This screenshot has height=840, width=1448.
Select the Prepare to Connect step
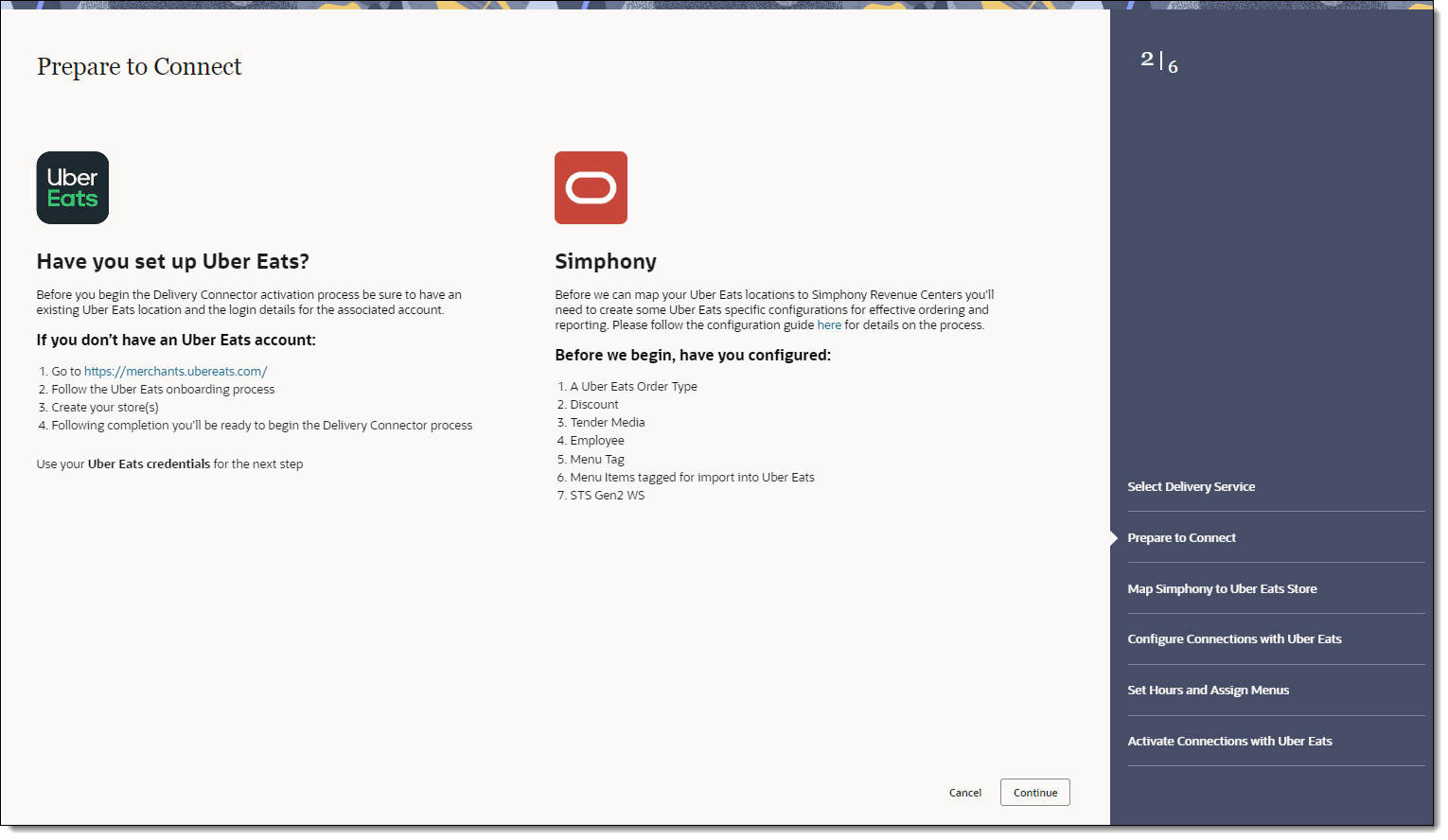1182,538
